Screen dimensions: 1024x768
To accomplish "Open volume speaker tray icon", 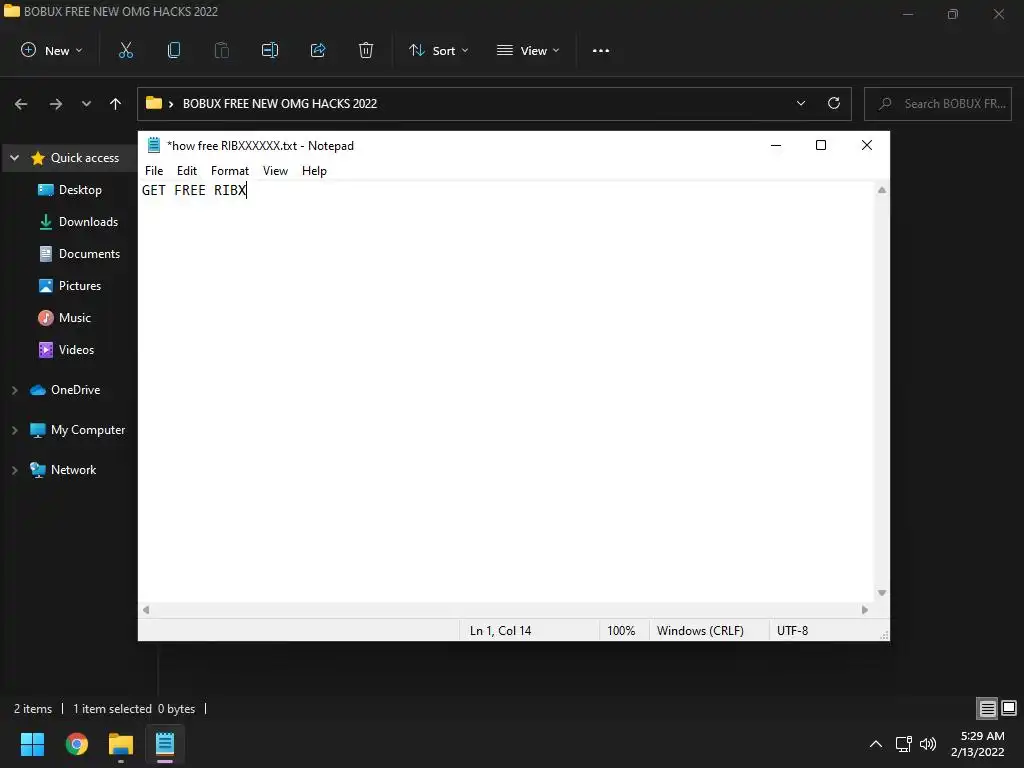I will 928,744.
